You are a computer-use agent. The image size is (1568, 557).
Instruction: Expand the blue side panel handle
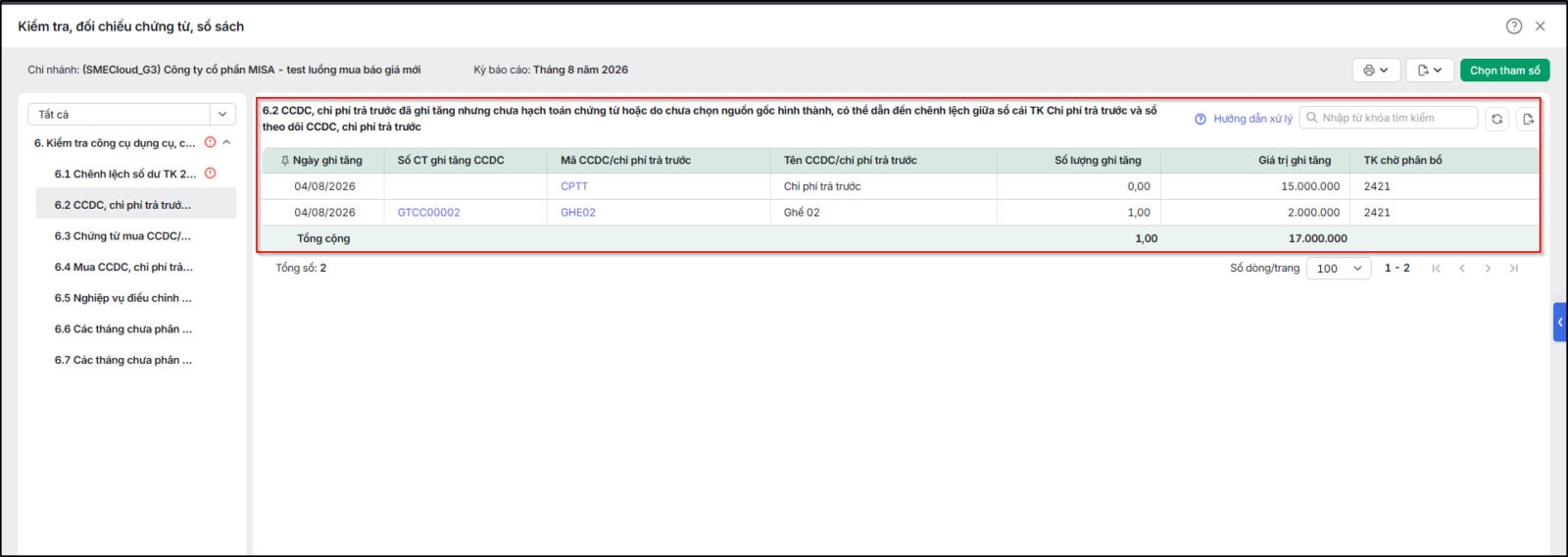click(1560, 322)
